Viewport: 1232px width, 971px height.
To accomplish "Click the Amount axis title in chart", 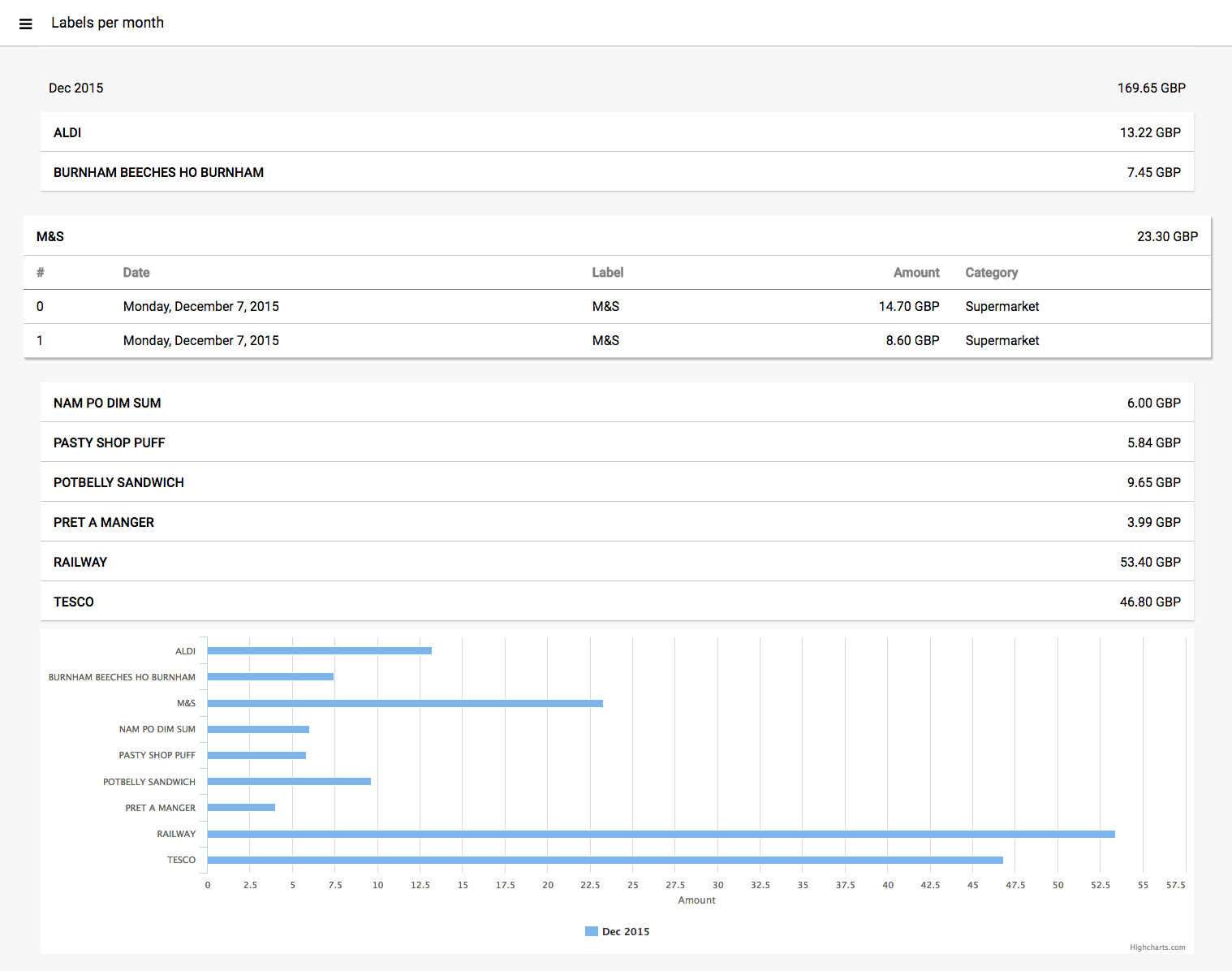I will click(x=696, y=900).
